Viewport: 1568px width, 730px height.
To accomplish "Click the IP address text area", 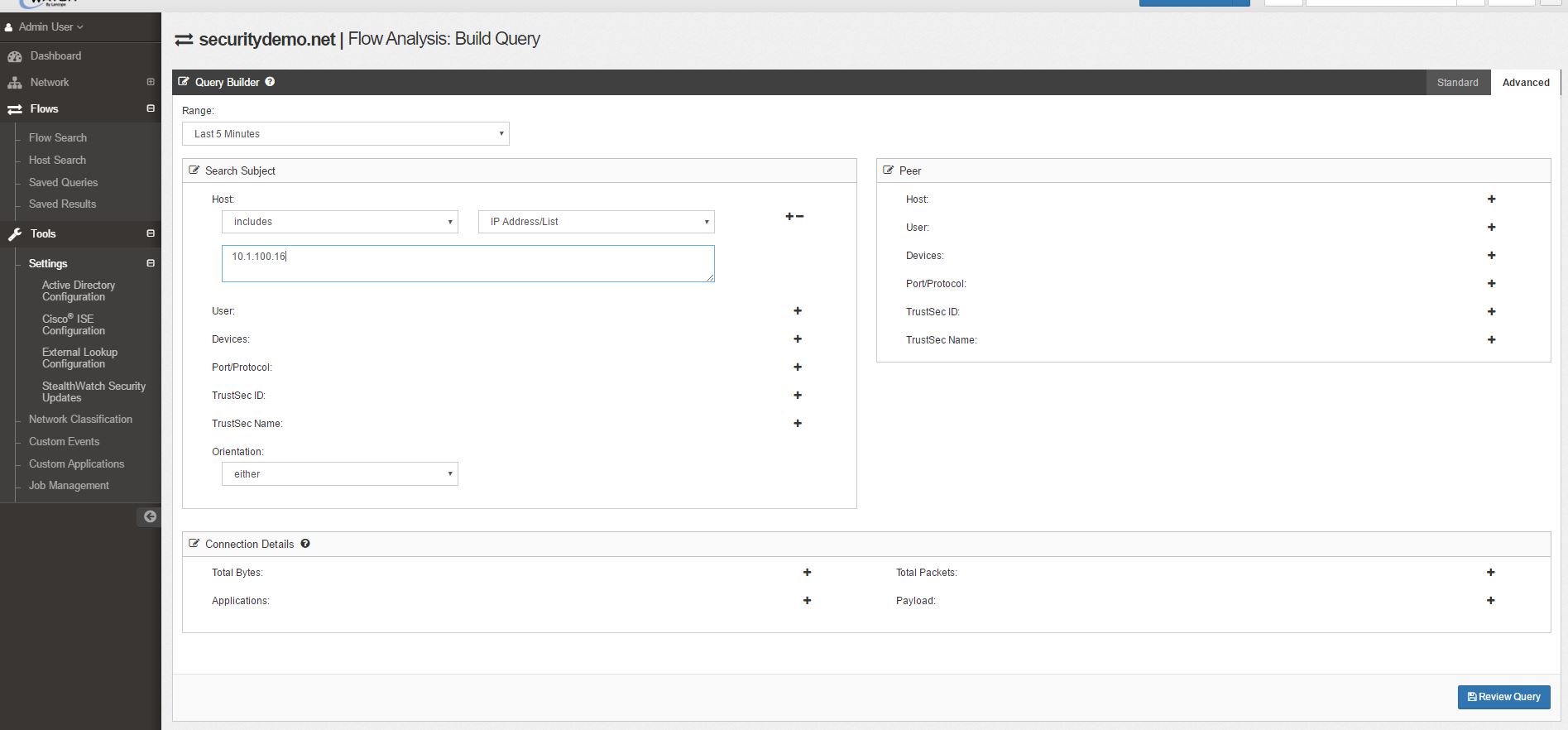I will pyautogui.click(x=468, y=263).
